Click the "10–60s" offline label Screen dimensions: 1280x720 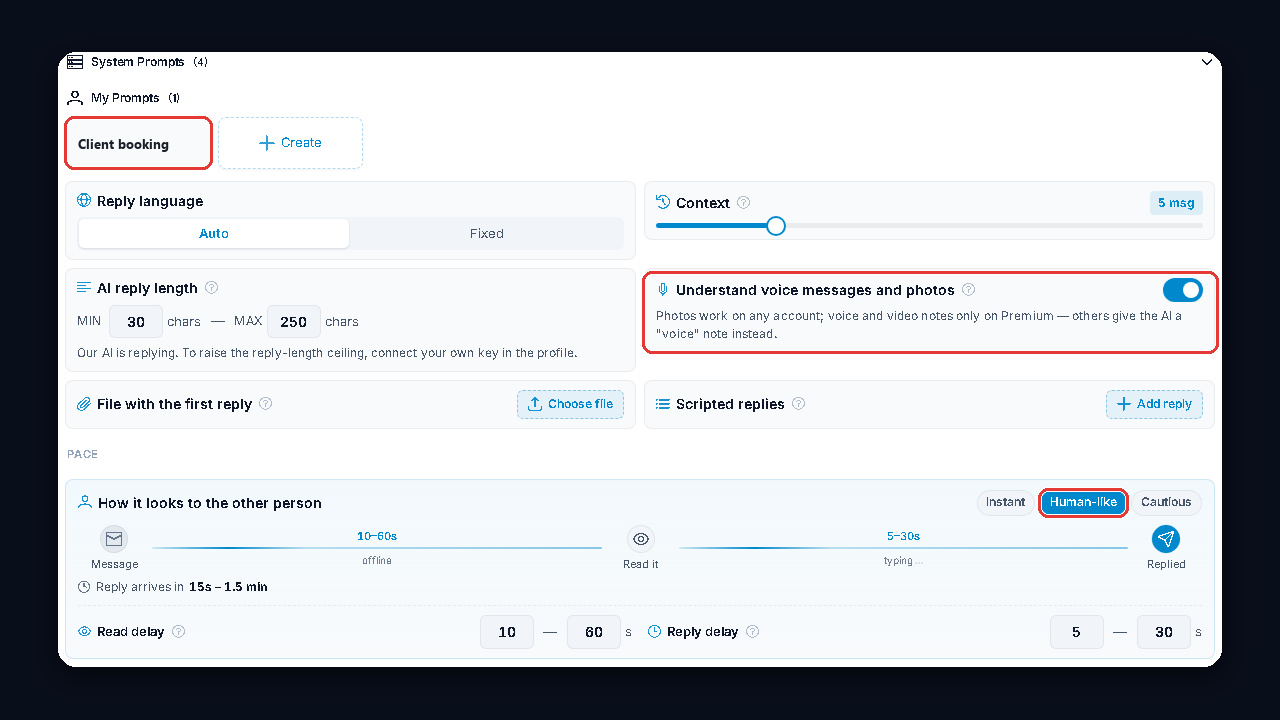[x=377, y=536]
